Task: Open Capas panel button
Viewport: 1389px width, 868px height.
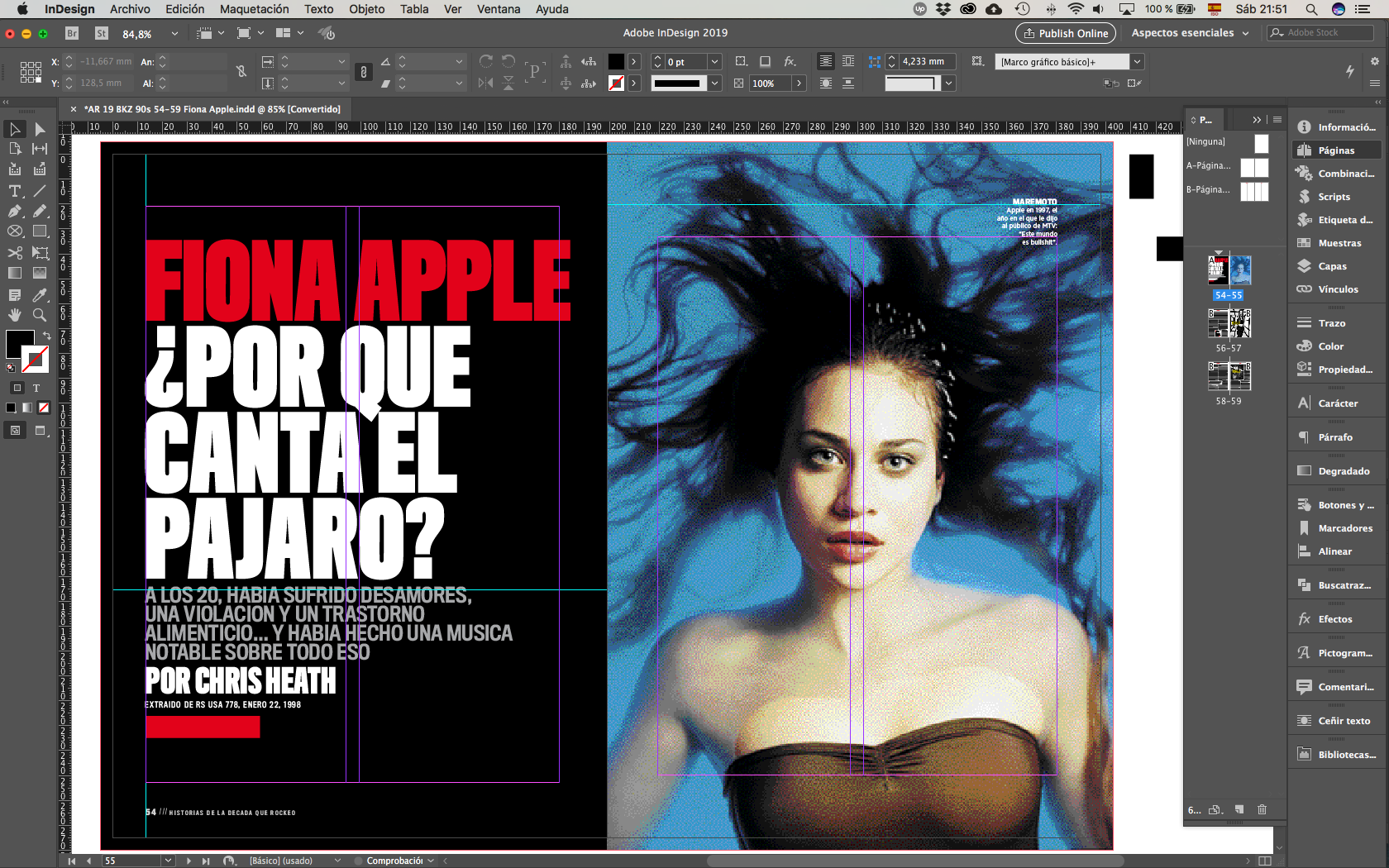Action: click(x=1336, y=265)
